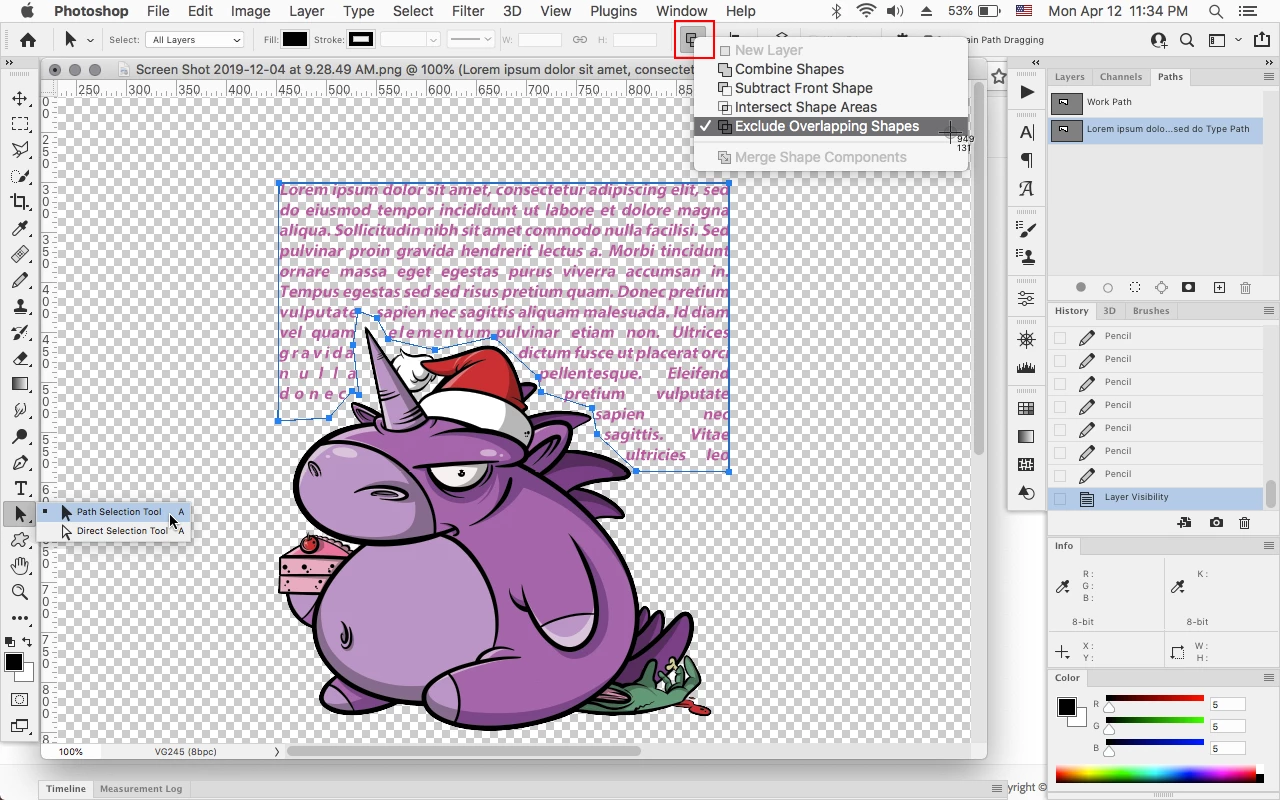This screenshot has width=1280, height=800.
Task: Select the Clone Stamp tool in toolbar
Action: [x=20, y=306]
